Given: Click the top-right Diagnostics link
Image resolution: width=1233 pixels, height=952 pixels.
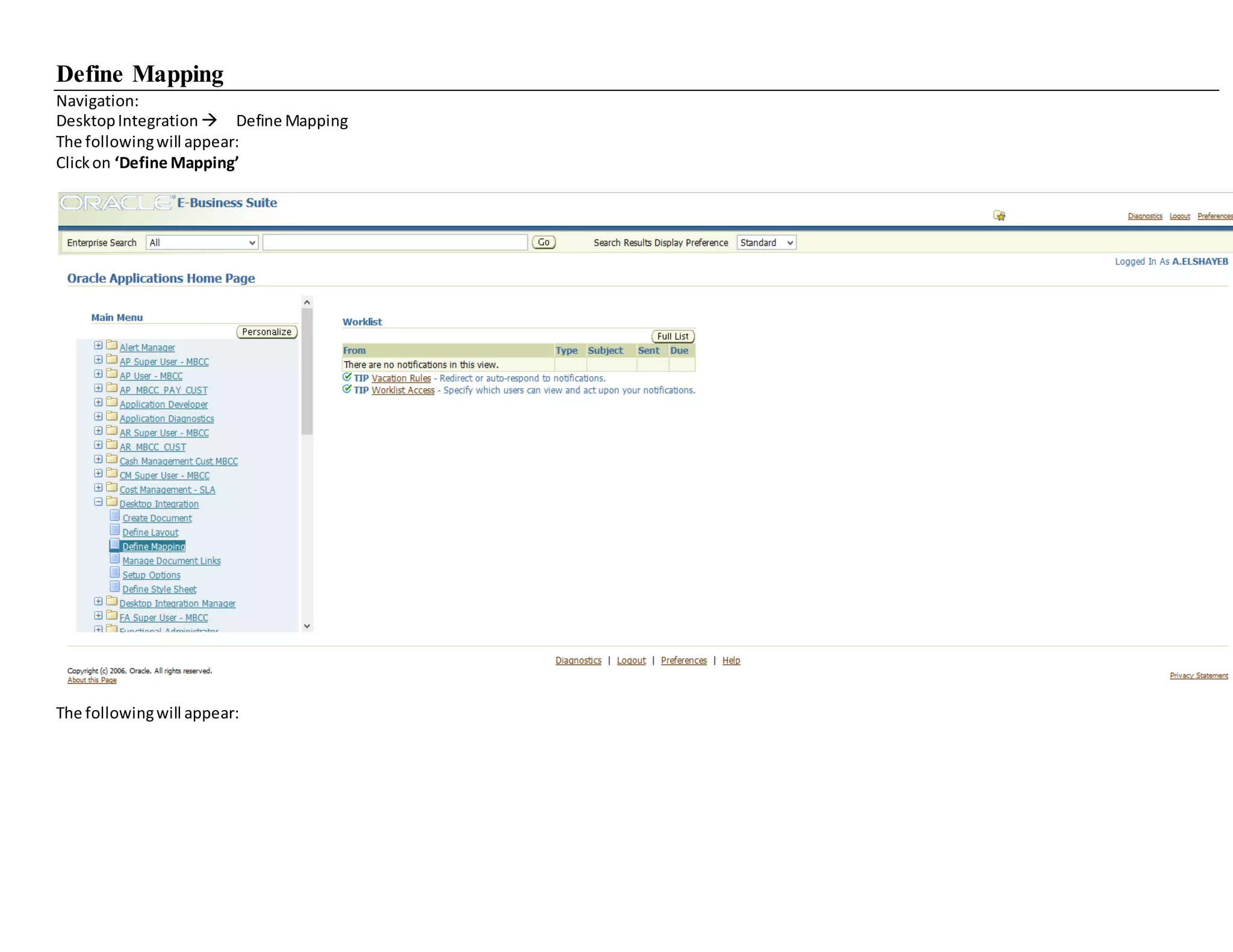Looking at the screenshot, I should pyautogui.click(x=1145, y=216).
